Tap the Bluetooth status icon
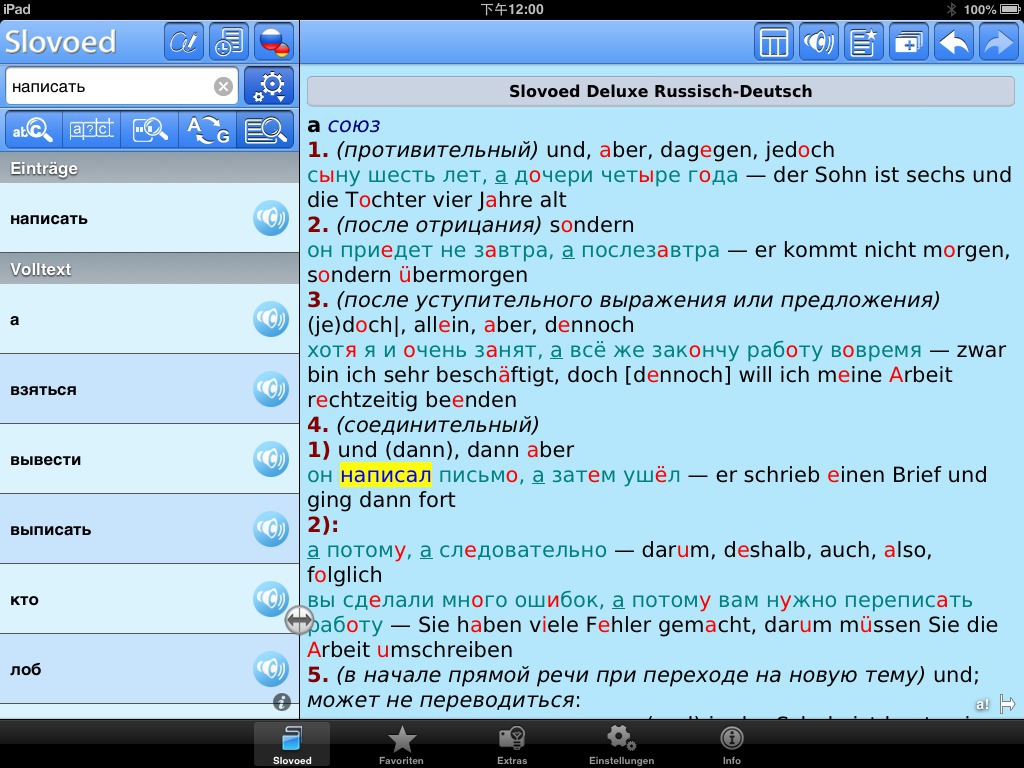1024x768 pixels. point(951,9)
